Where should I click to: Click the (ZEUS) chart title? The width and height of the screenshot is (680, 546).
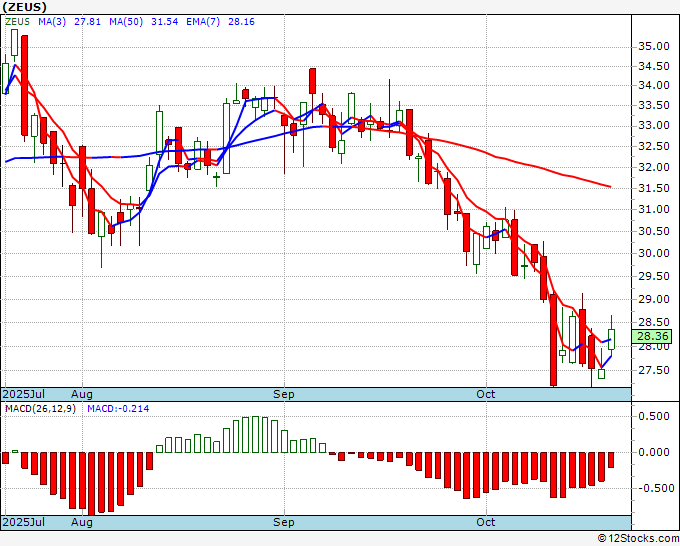pos(24,7)
